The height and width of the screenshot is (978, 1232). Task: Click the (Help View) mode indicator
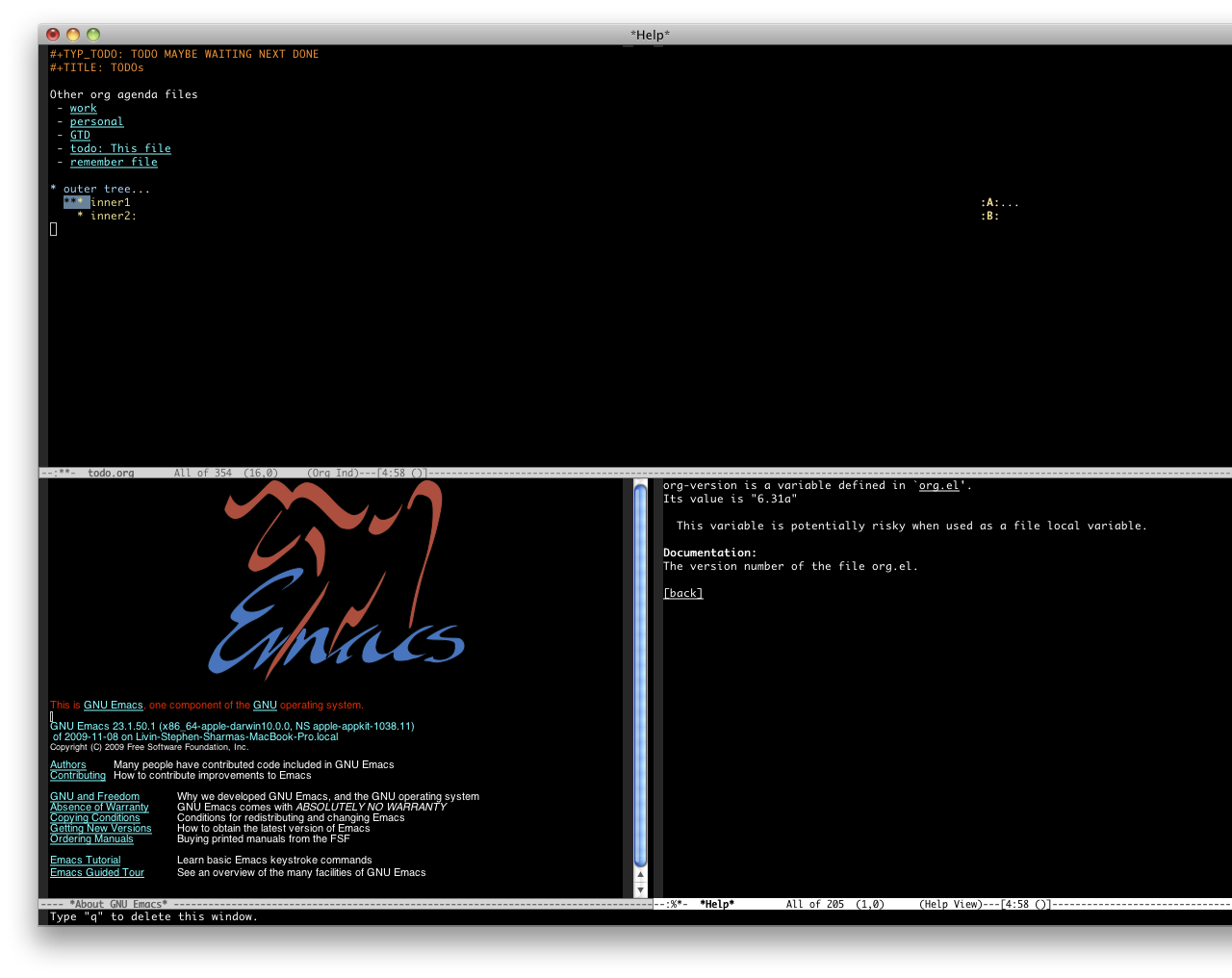click(x=950, y=904)
